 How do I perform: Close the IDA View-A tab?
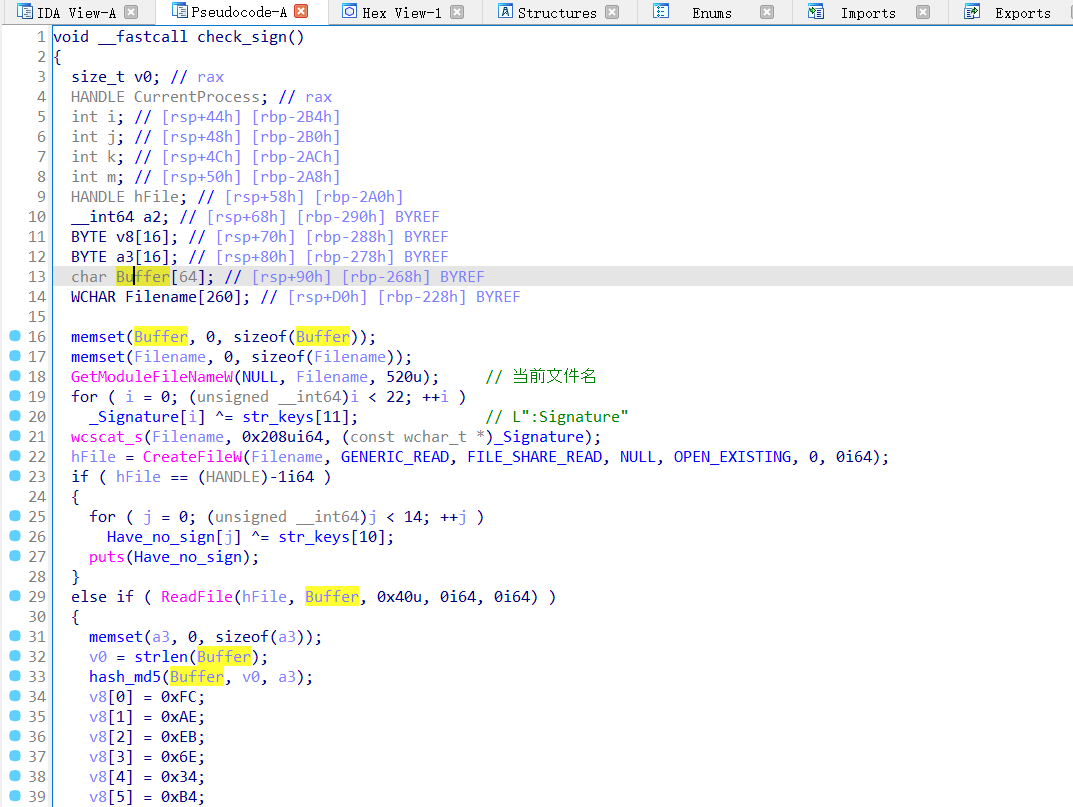[x=131, y=12]
